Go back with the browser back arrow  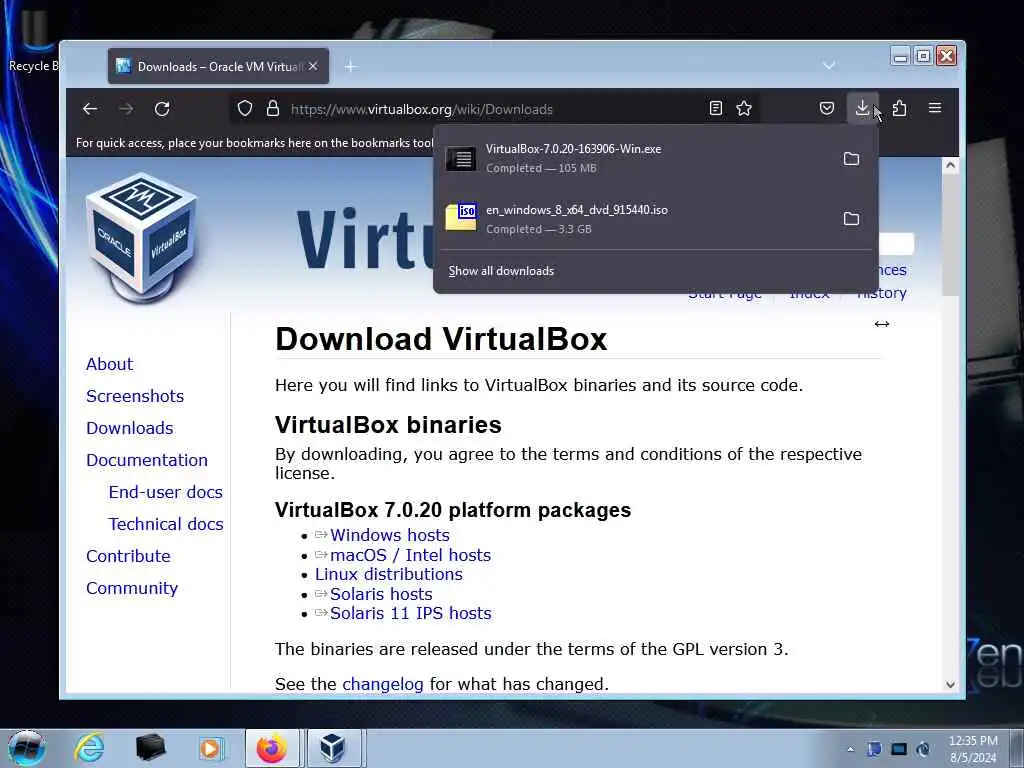coord(90,108)
